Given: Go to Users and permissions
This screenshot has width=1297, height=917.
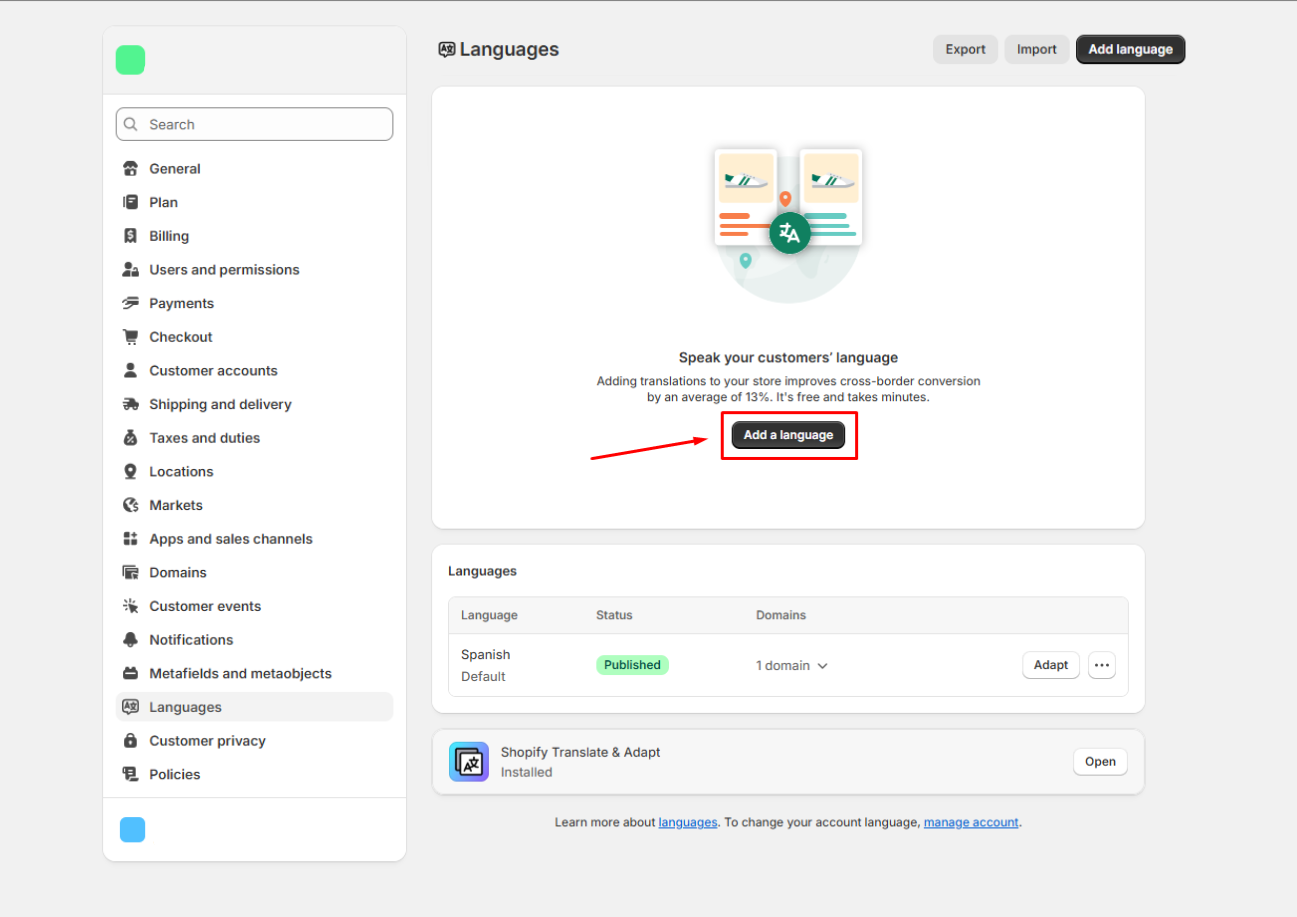Looking at the screenshot, I should tap(224, 270).
